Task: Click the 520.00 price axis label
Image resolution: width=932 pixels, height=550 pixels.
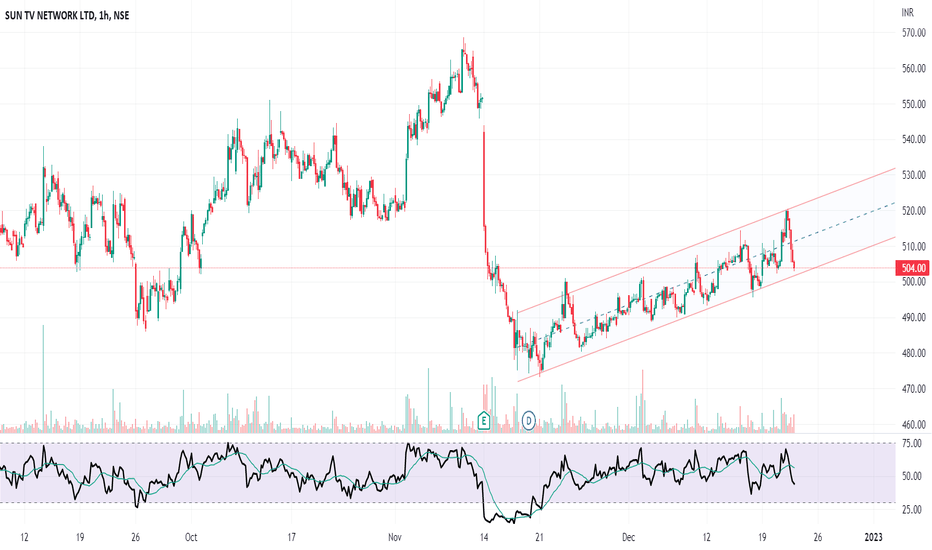Action: (914, 211)
